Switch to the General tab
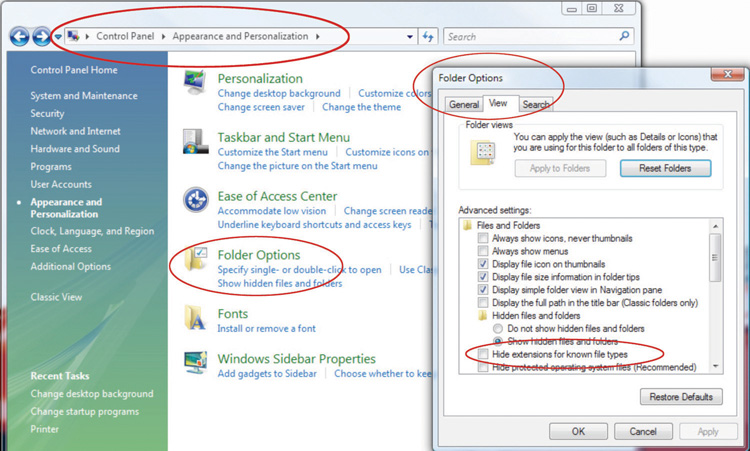This screenshot has height=451, width=750. pos(463,104)
